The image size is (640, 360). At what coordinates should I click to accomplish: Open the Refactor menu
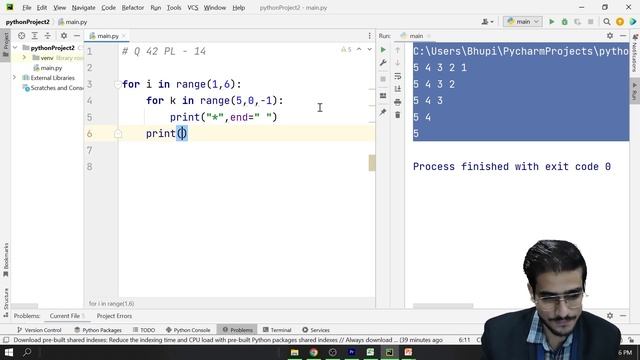(133, 7)
